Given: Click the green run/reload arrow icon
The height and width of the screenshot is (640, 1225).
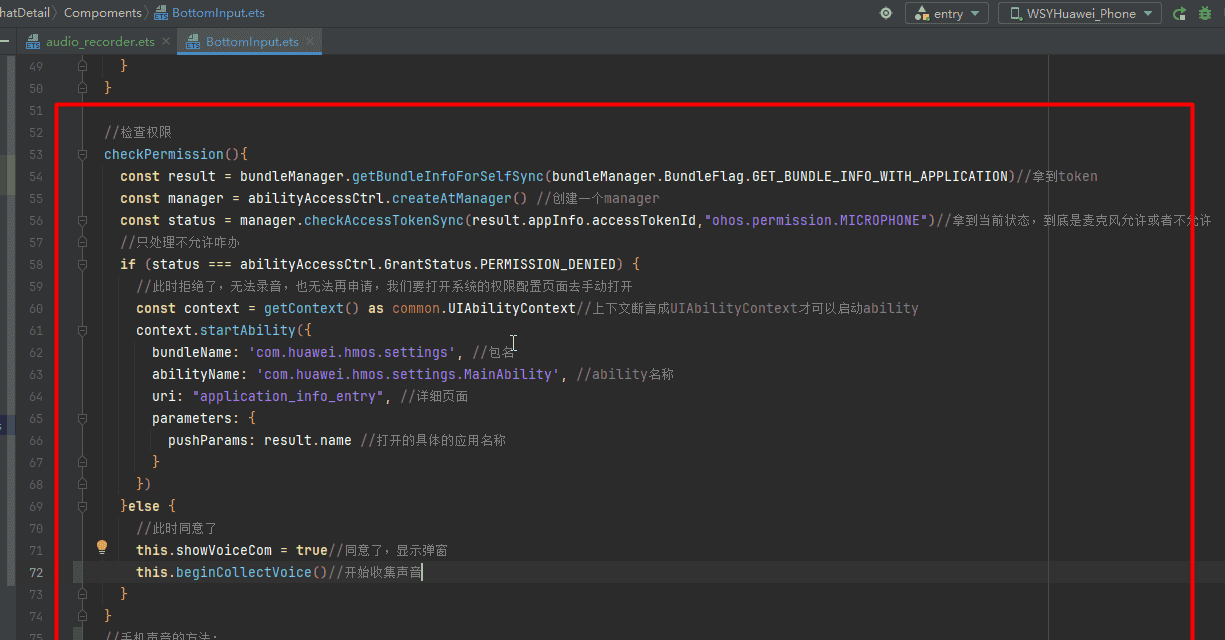Looking at the screenshot, I should point(1180,13).
